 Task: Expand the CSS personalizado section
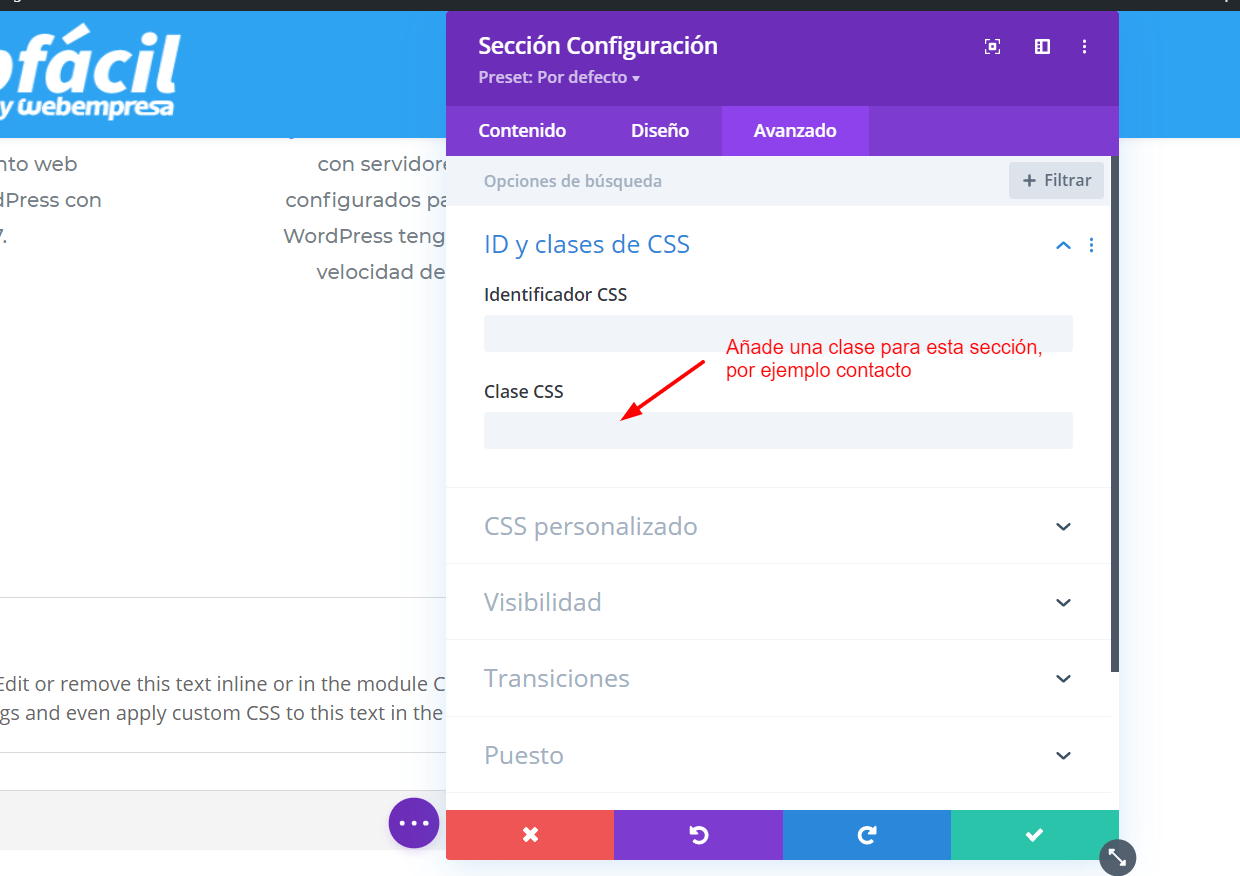[778, 526]
